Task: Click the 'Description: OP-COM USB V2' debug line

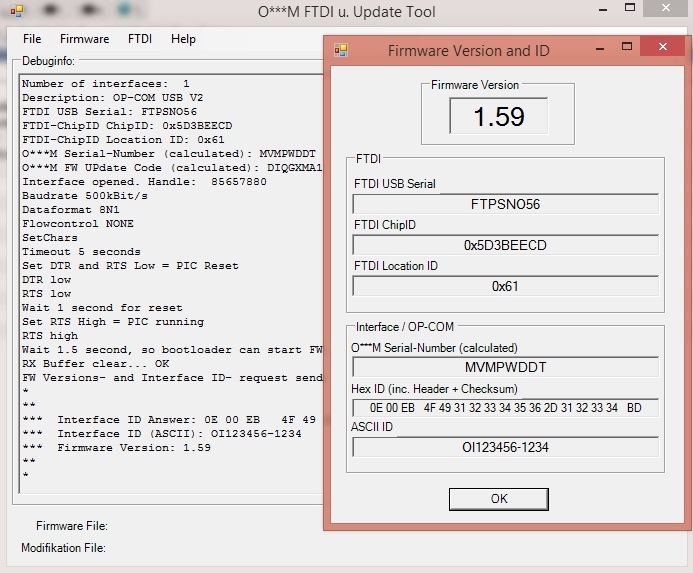Action: pos(113,98)
